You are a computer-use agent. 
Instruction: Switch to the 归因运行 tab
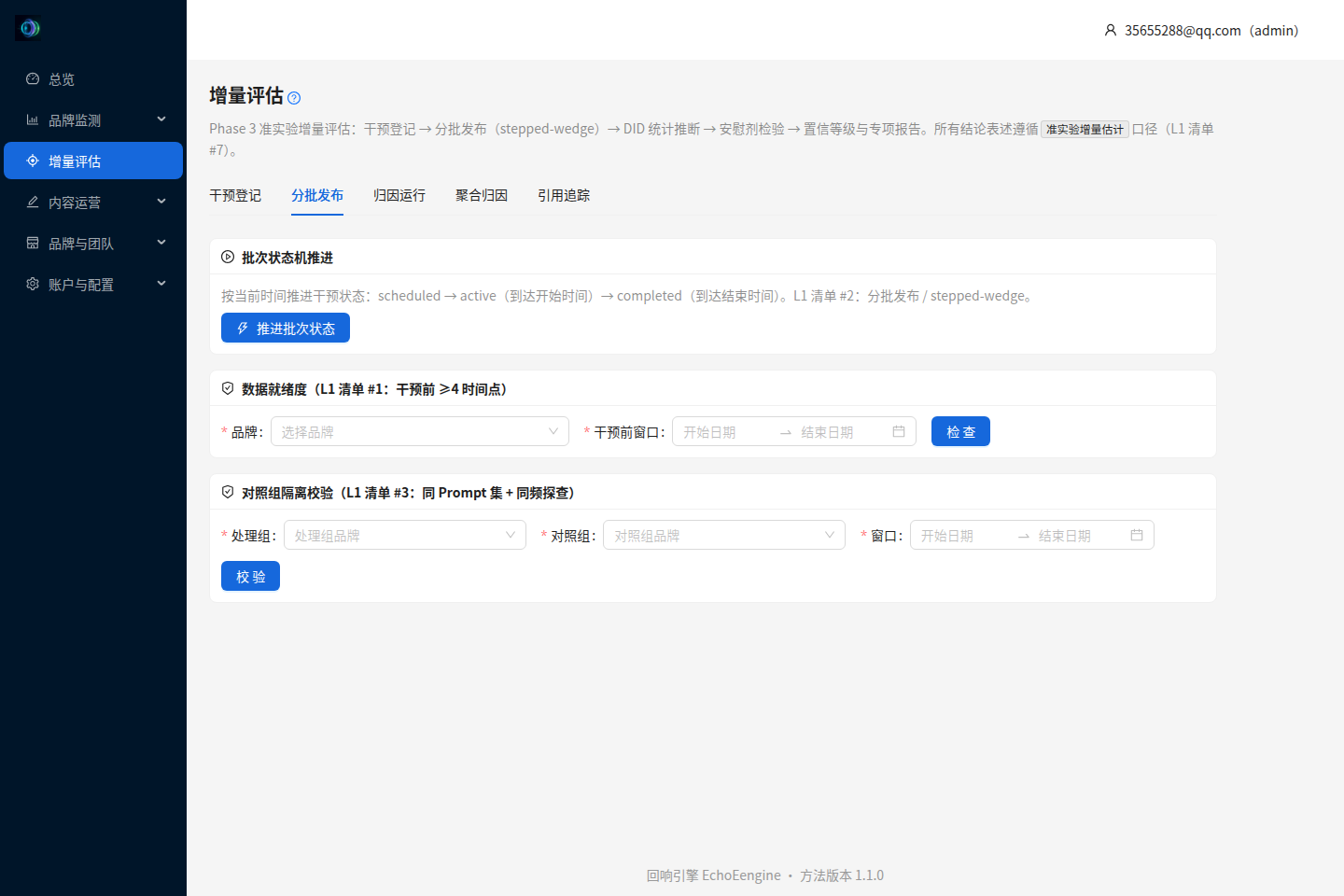[399, 195]
